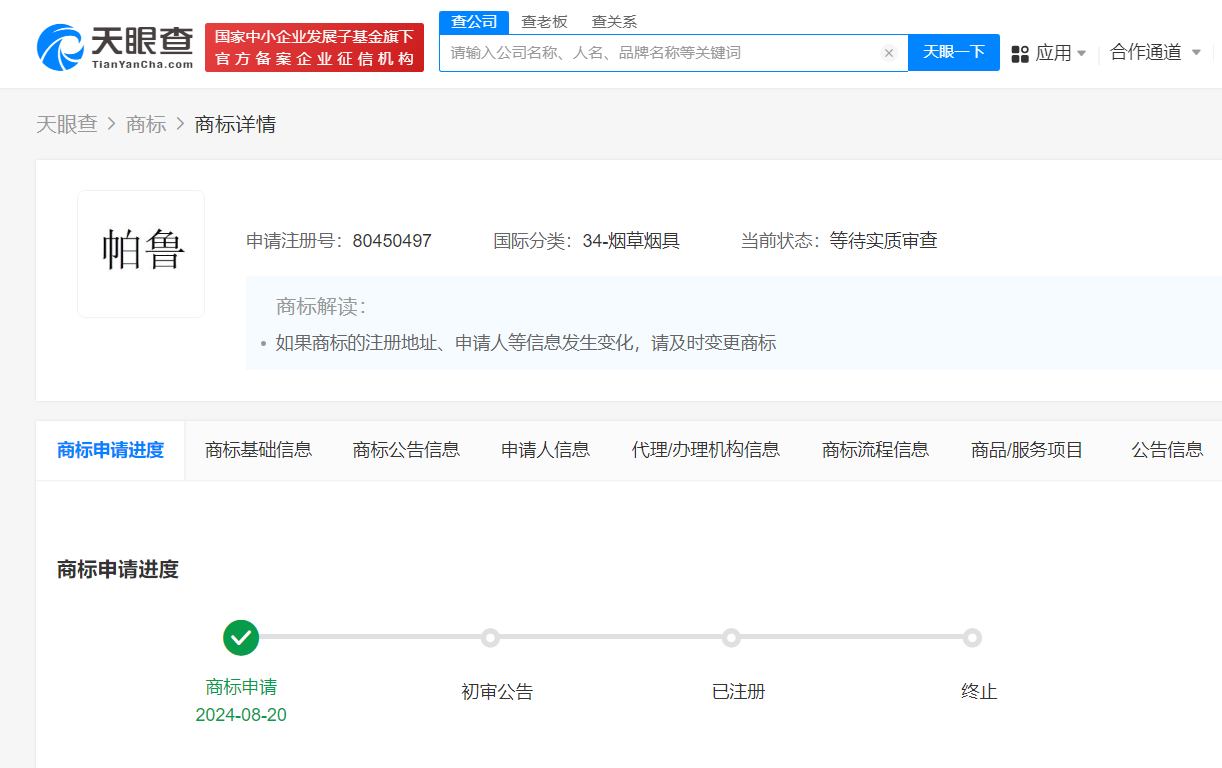
Task: Open the 代理/办理机构信息 tab
Action: click(707, 449)
